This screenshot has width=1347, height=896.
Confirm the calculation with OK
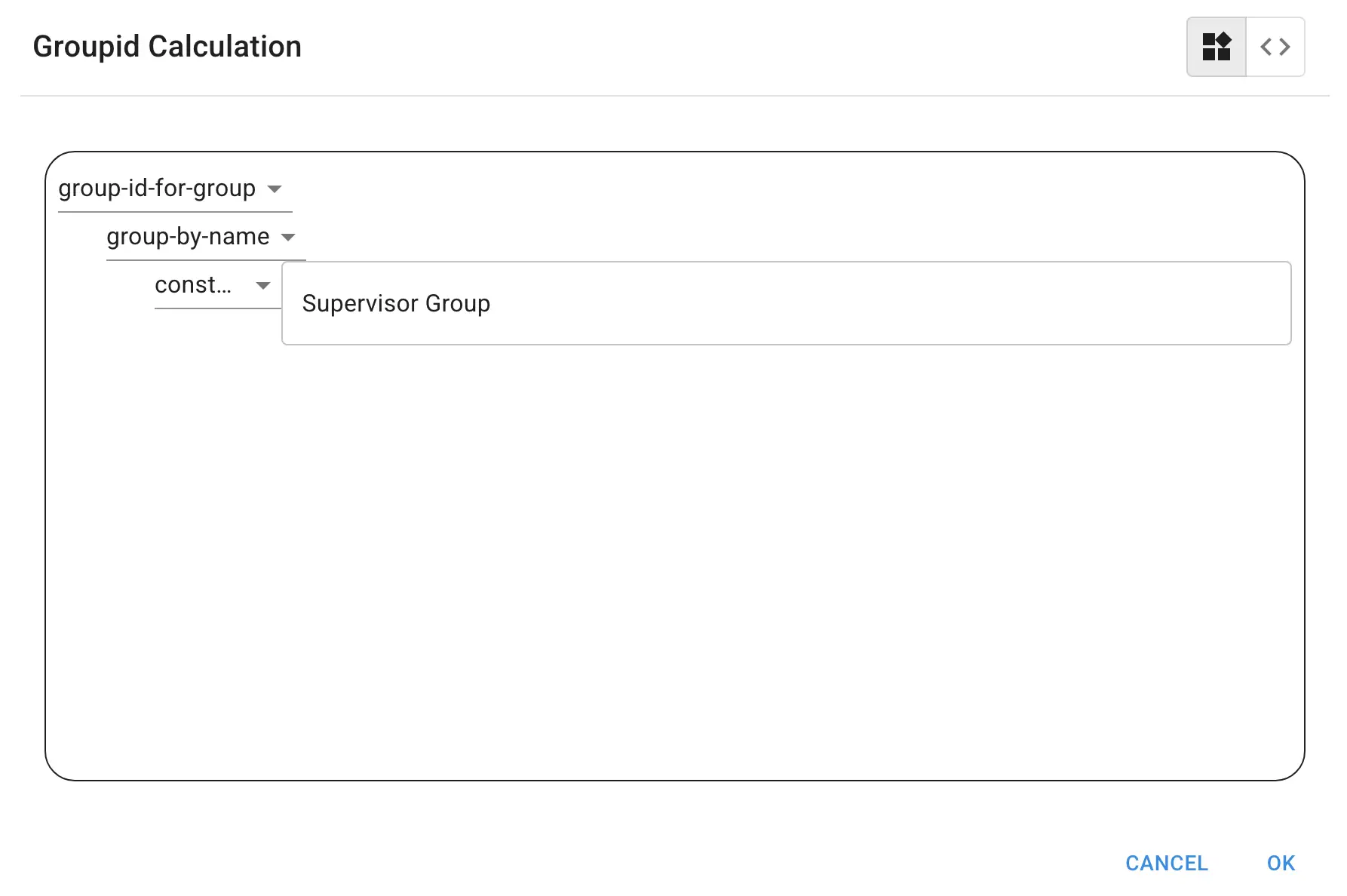click(1281, 863)
